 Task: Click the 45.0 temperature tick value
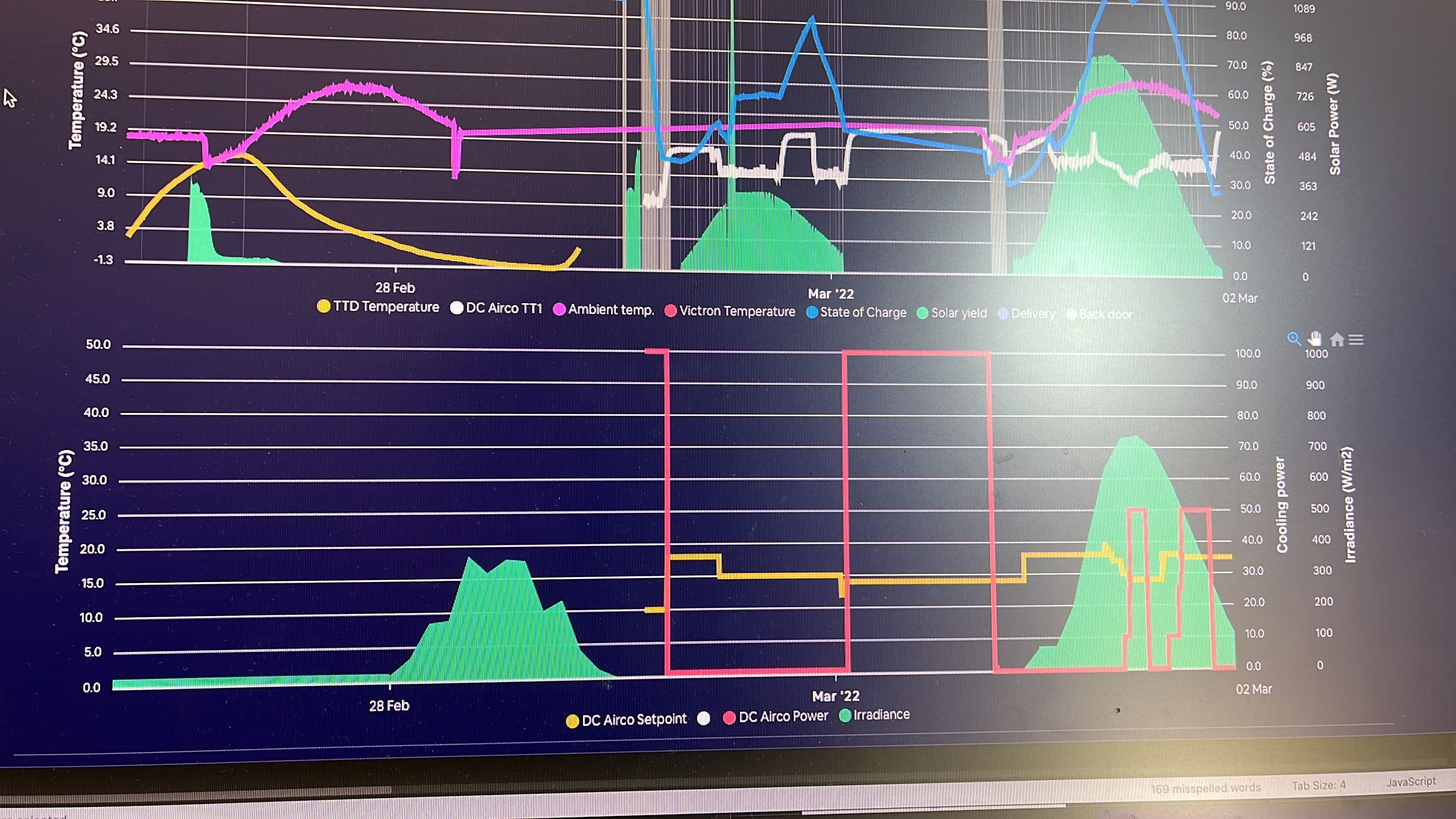[x=97, y=379]
